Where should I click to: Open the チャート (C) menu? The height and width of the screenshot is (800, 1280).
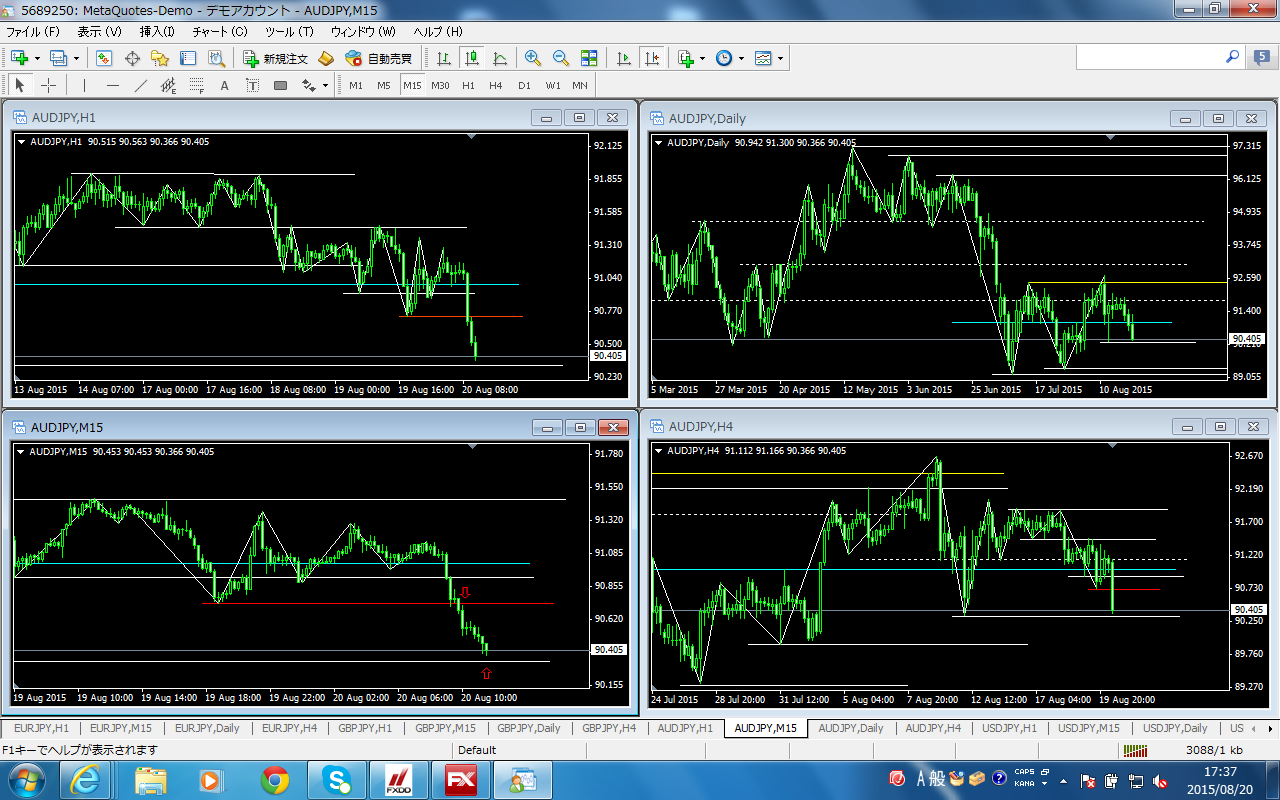tap(219, 32)
